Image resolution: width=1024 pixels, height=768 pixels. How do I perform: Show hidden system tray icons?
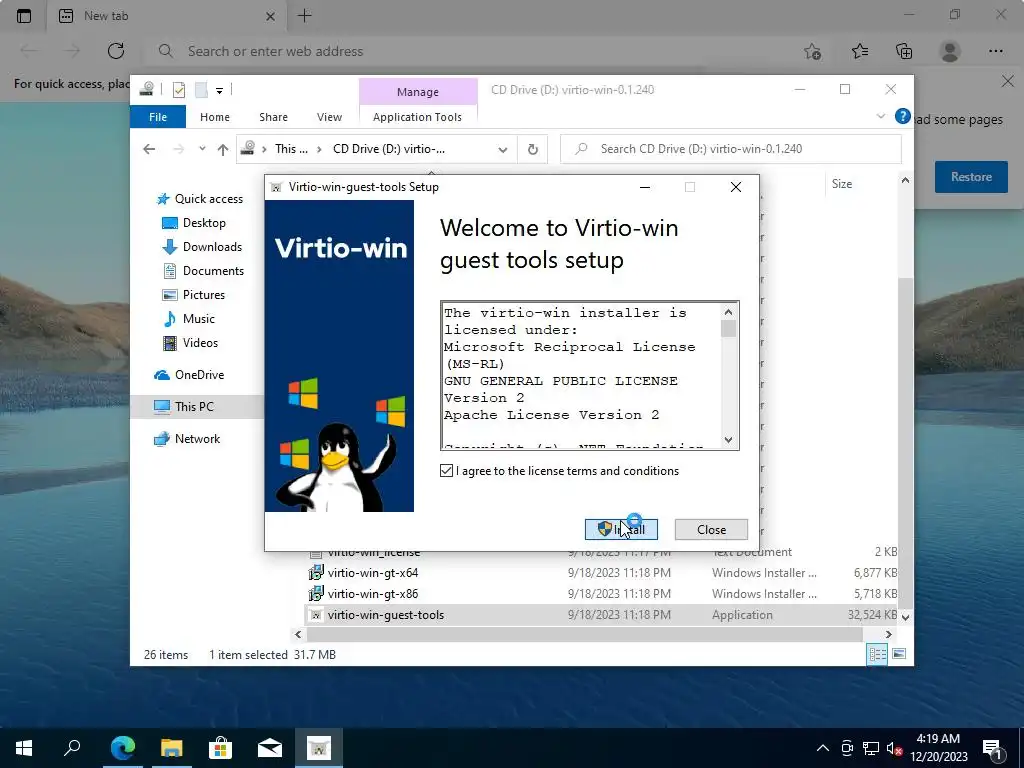823,748
